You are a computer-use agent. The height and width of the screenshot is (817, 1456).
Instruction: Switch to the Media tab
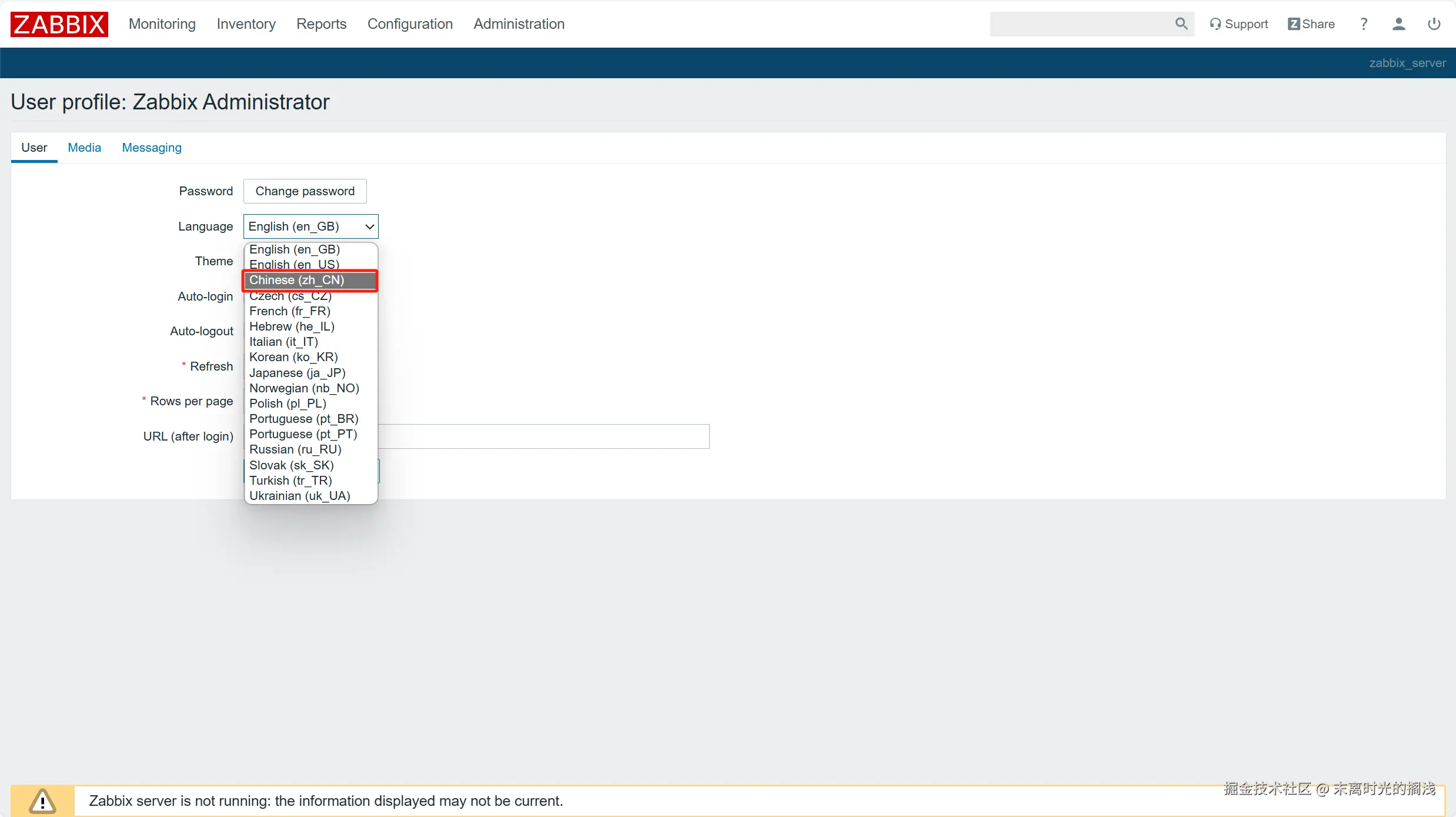84,148
